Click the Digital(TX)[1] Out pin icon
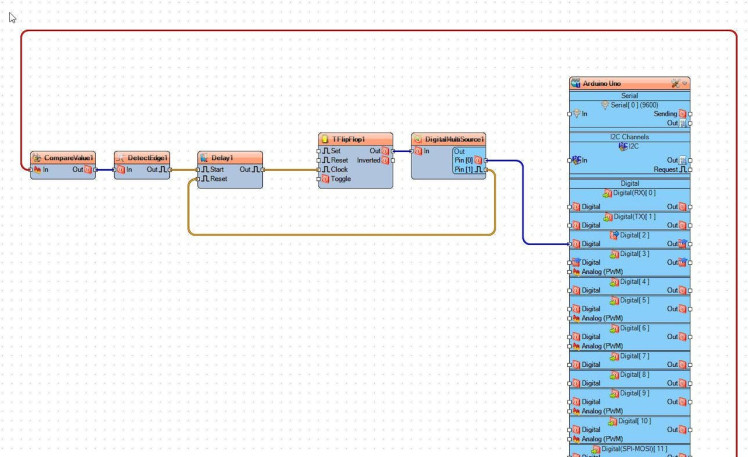The width and height of the screenshot is (748, 457). coord(683,225)
